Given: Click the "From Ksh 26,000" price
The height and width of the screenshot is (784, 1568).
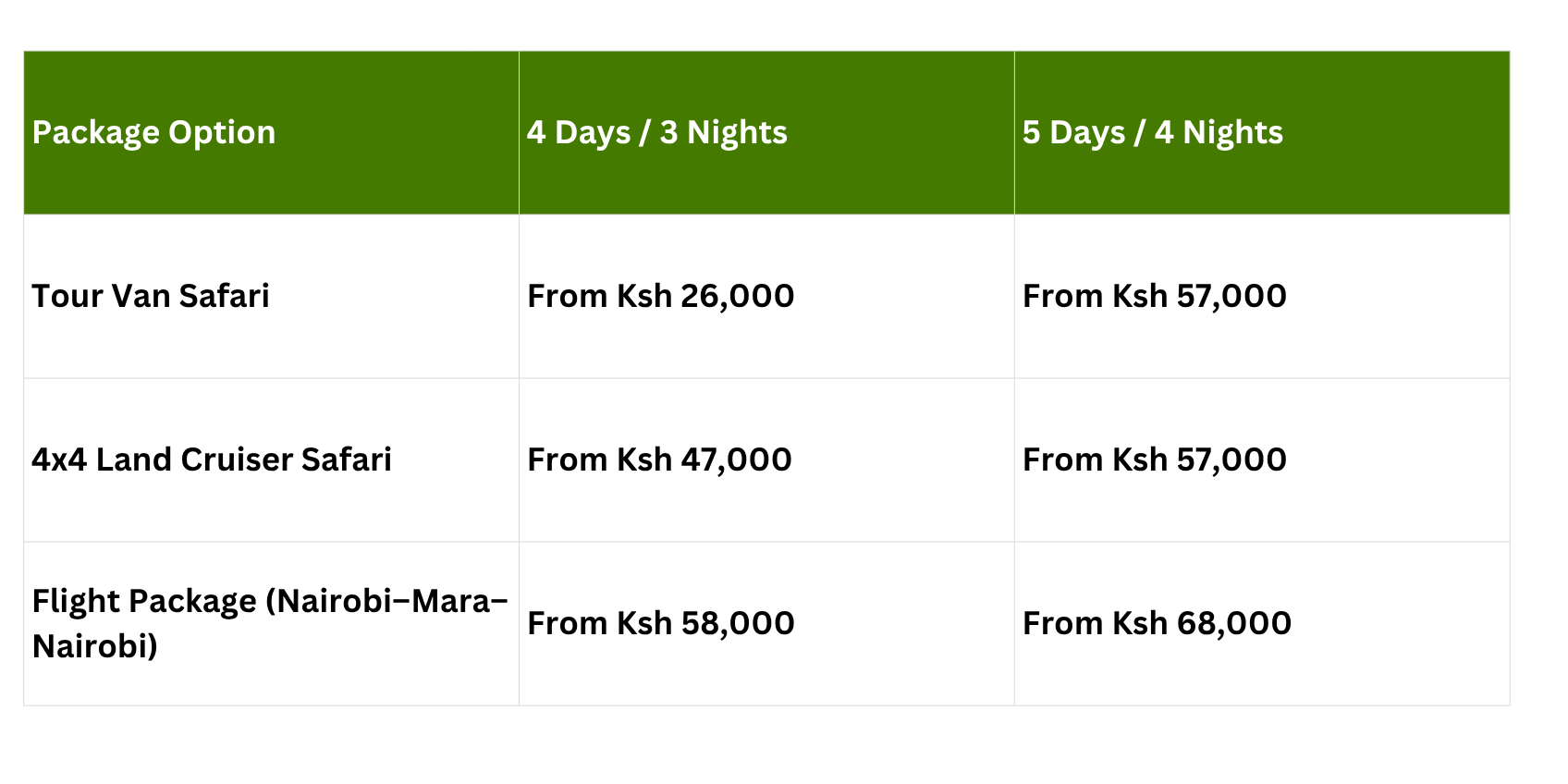Looking at the screenshot, I should pos(660,296).
